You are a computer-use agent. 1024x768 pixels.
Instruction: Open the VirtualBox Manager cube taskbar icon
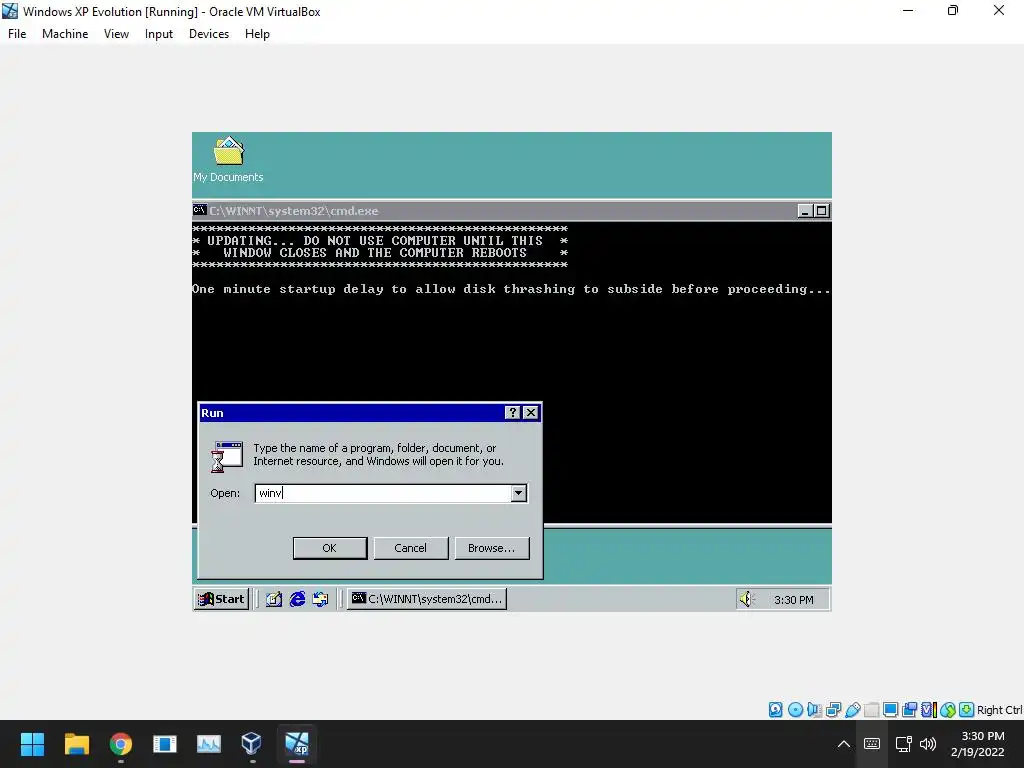(x=251, y=744)
